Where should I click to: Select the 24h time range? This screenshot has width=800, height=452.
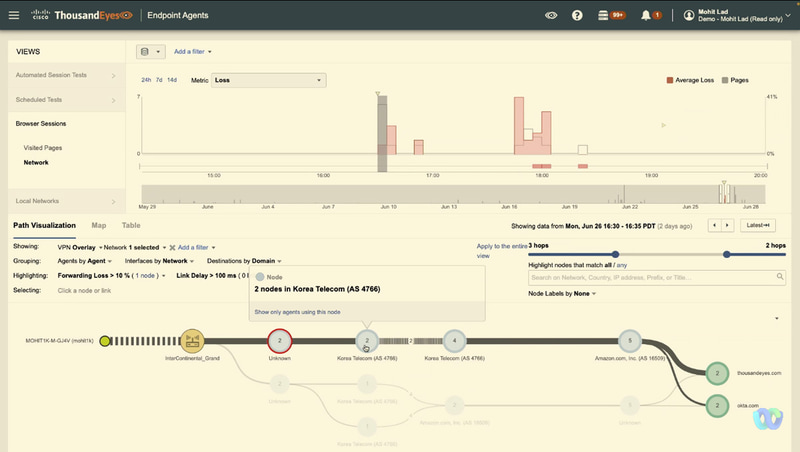click(x=146, y=80)
